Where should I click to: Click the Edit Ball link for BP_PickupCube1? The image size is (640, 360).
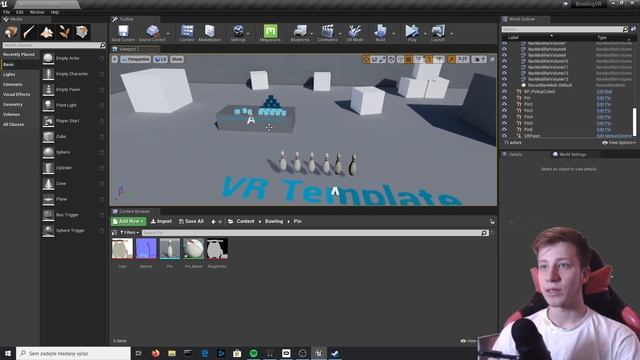(x=604, y=92)
